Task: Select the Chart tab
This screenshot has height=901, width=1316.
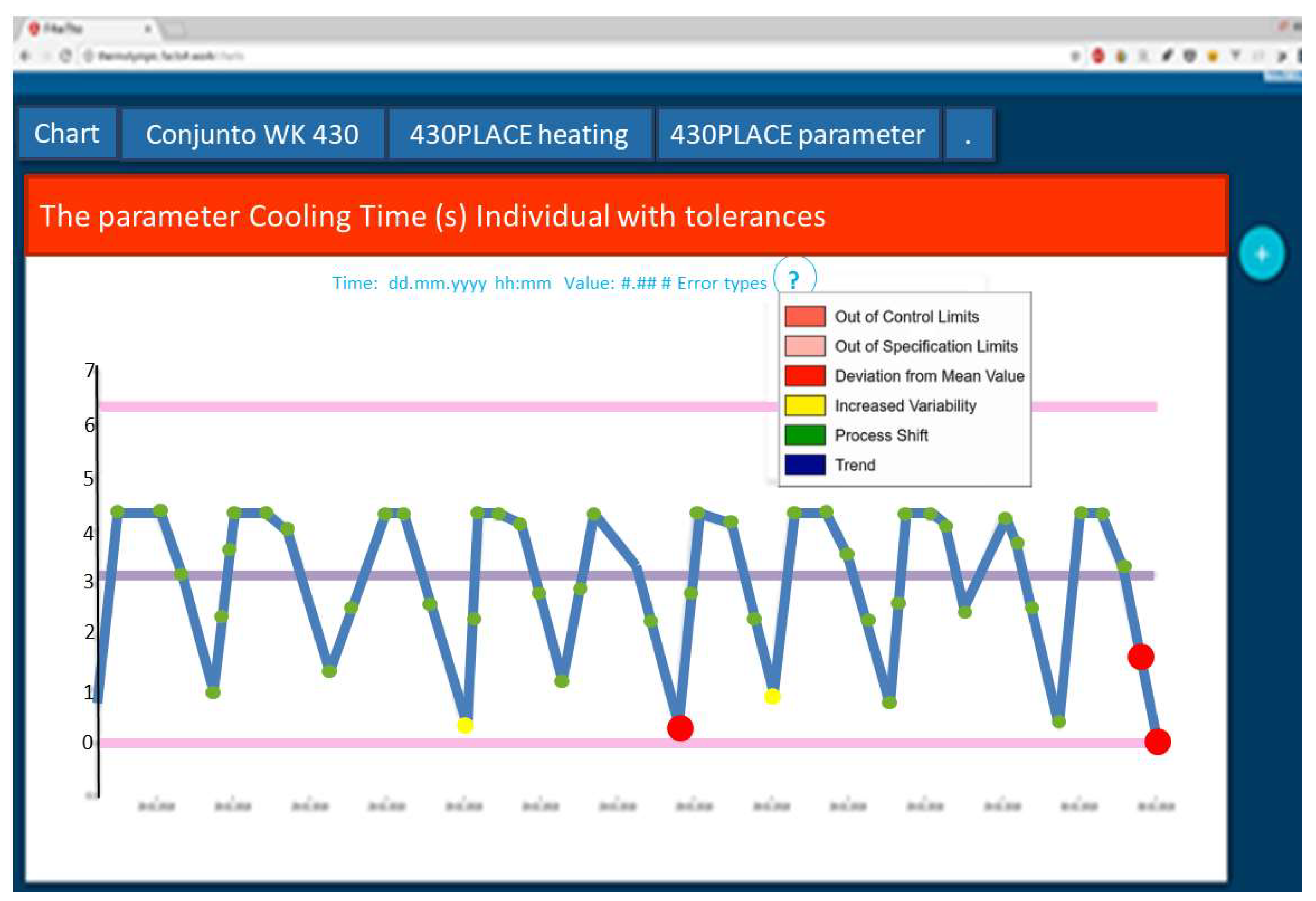Action: click(67, 134)
